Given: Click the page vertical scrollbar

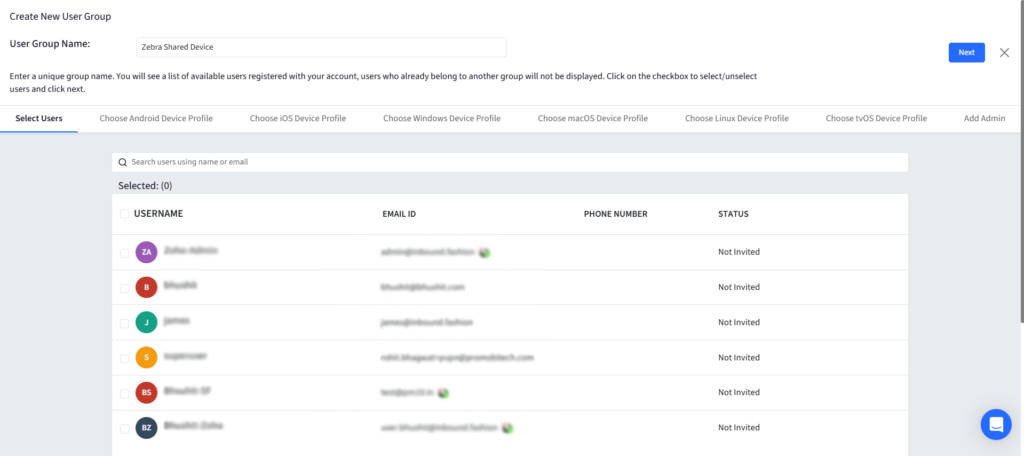Looking at the screenshot, I should [x=1020, y=162].
